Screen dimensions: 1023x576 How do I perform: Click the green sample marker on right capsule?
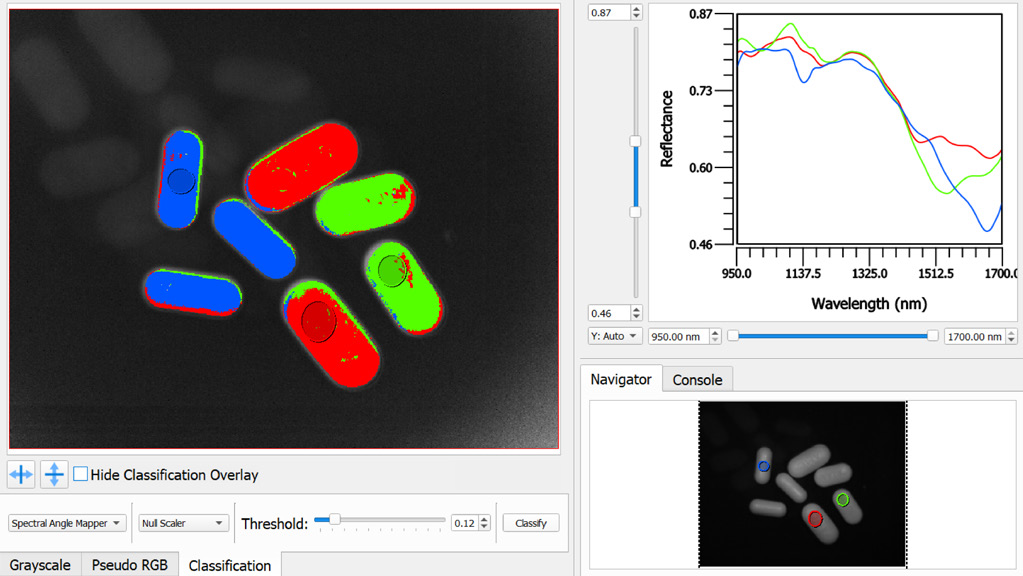pos(392,270)
